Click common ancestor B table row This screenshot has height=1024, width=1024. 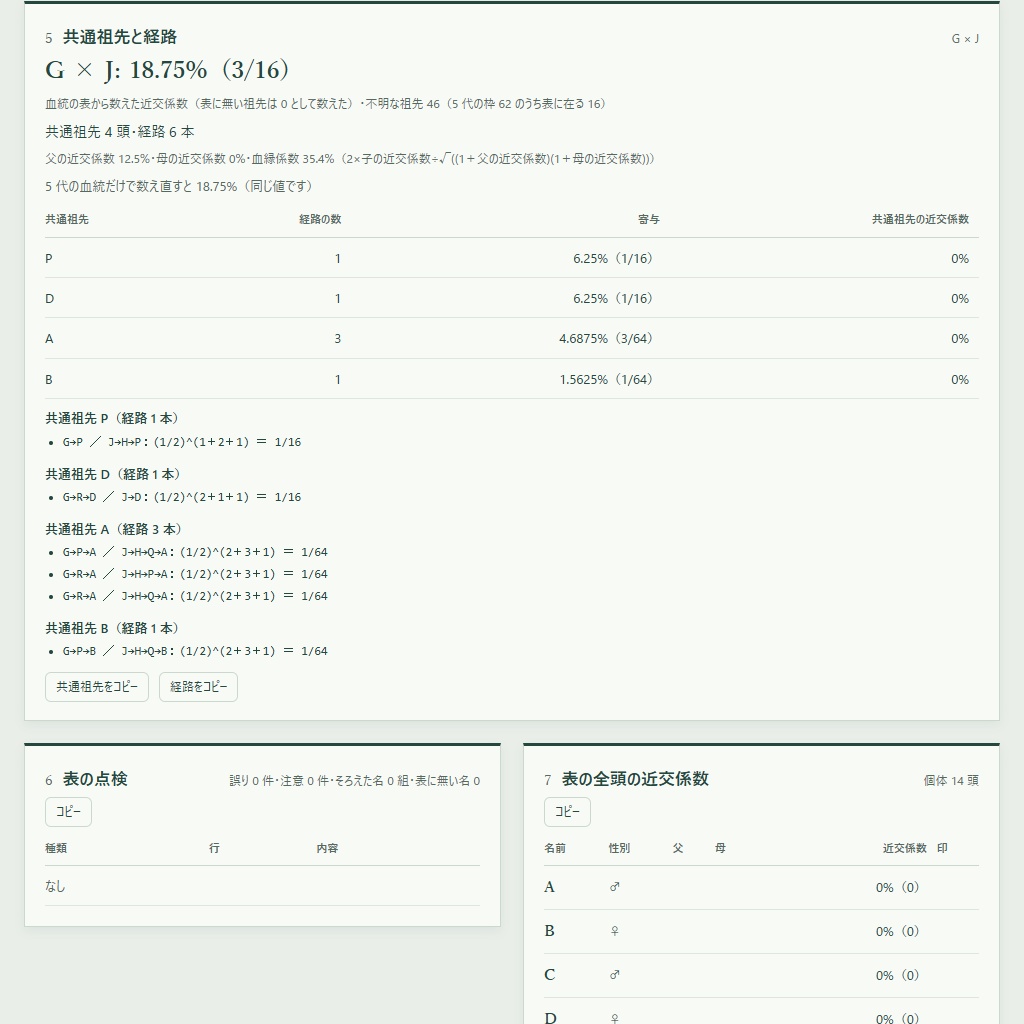(512, 379)
